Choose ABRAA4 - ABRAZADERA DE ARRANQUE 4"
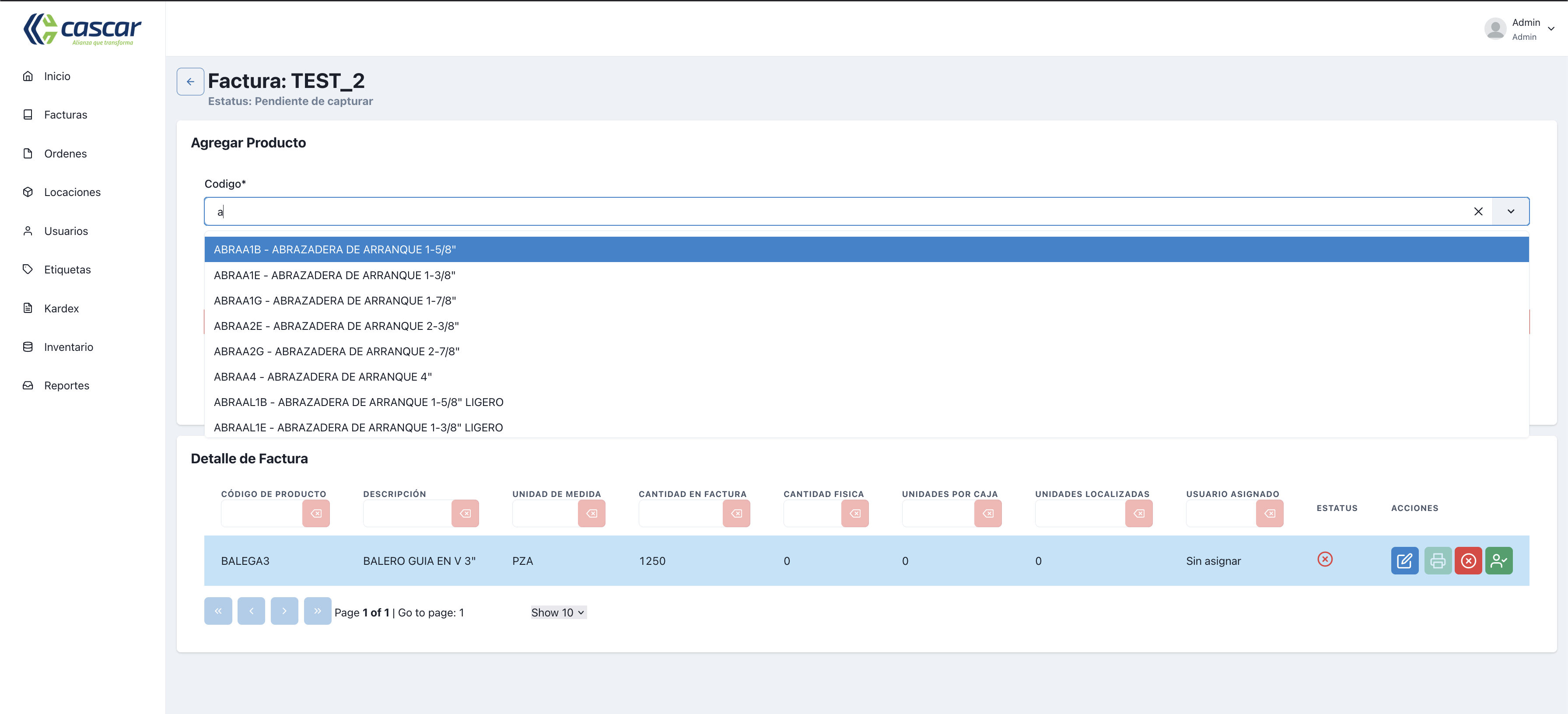1568x714 pixels. (322, 376)
